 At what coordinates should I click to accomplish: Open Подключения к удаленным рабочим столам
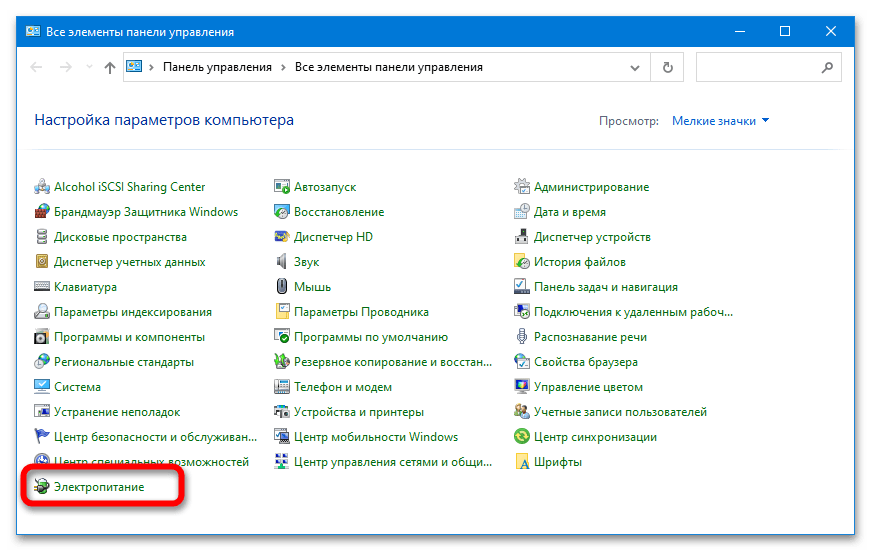click(x=633, y=312)
